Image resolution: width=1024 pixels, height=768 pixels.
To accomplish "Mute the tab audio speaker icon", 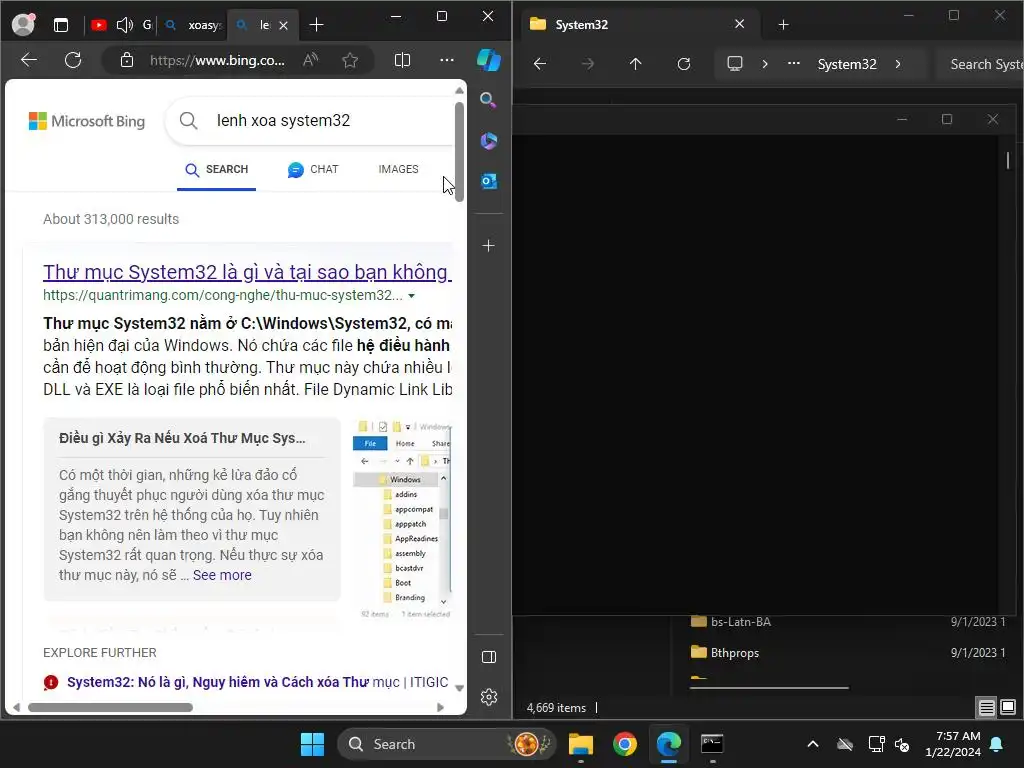I will click(x=123, y=25).
